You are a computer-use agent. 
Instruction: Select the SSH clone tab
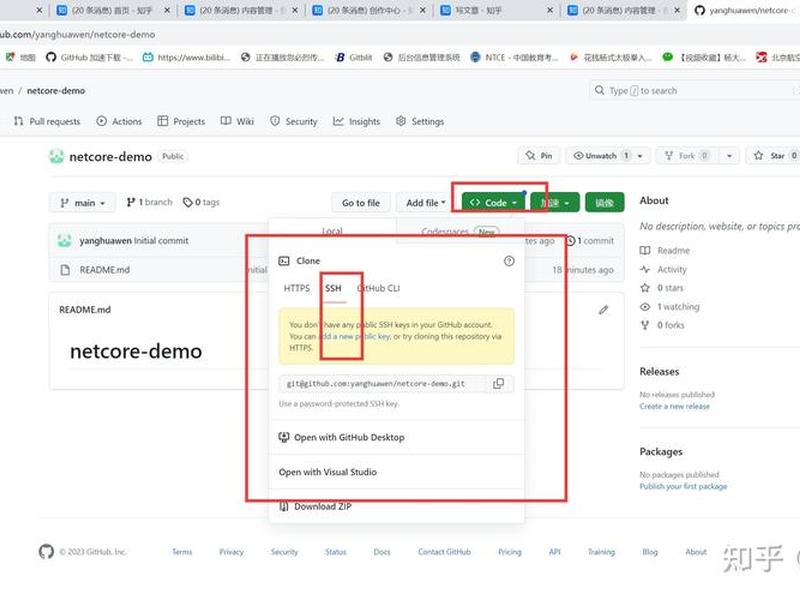point(333,288)
